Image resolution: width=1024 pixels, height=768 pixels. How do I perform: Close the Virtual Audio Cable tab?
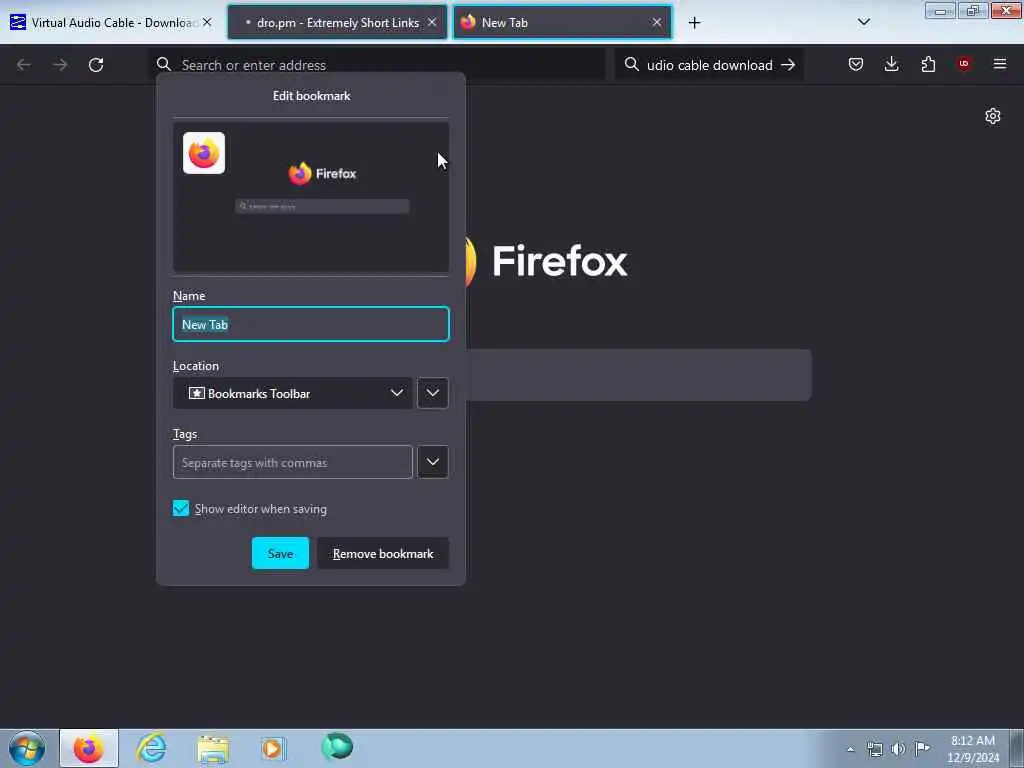click(207, 22)
